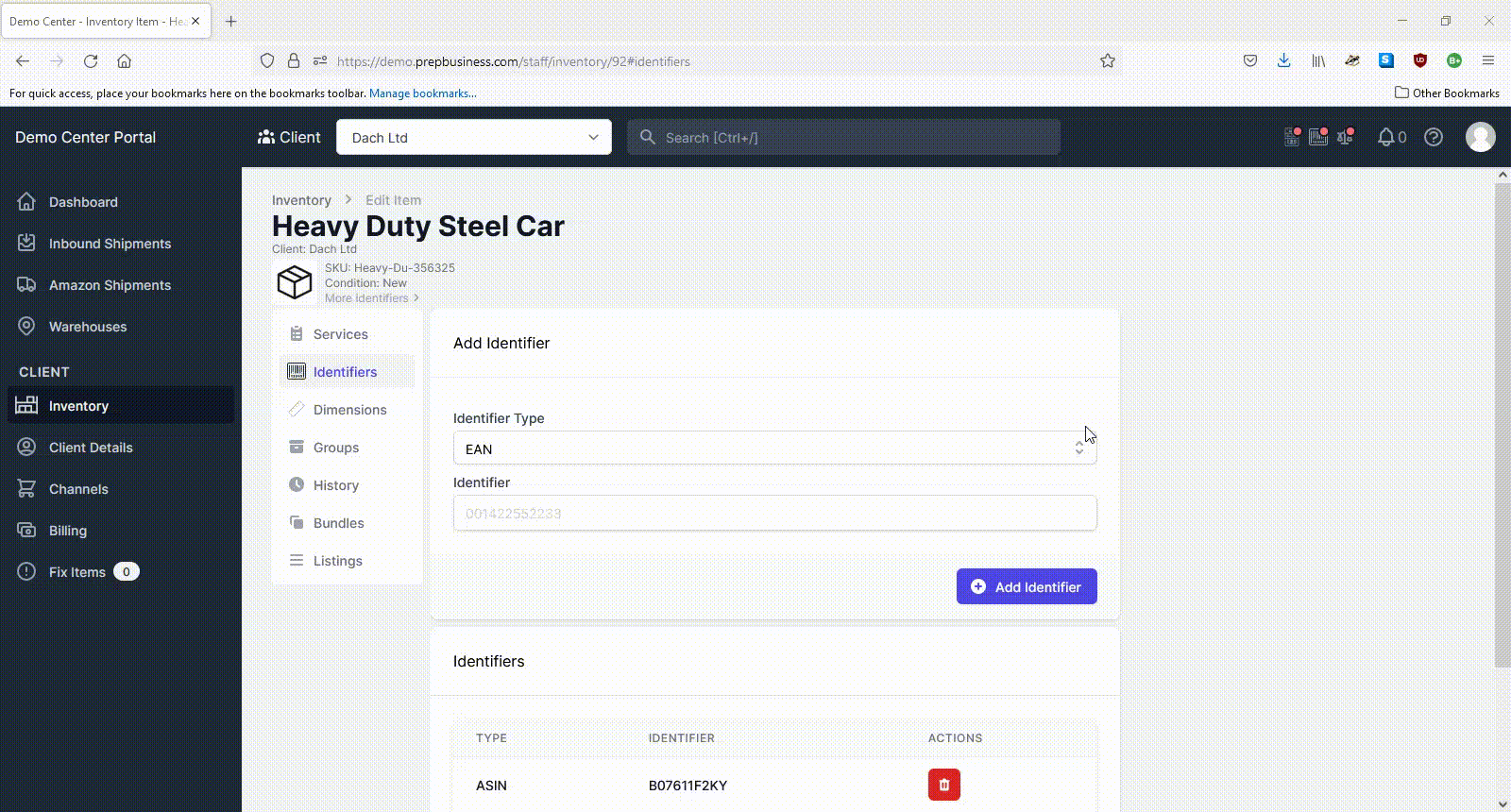Open notifications bell icon
This screenshot has height=812, width=1511.
1385,137
